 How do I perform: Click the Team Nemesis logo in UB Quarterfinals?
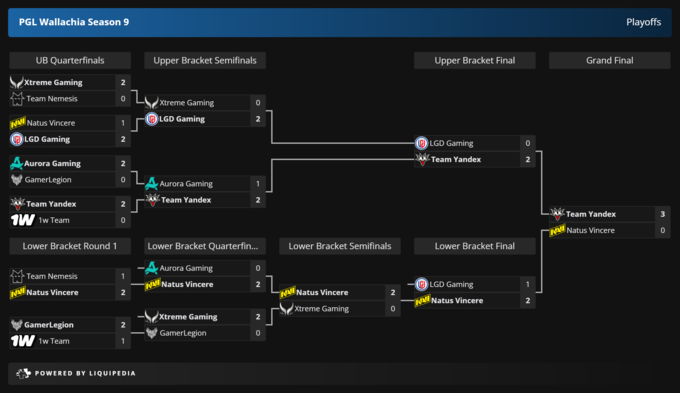pyautogui.click(x=17, y=98)
